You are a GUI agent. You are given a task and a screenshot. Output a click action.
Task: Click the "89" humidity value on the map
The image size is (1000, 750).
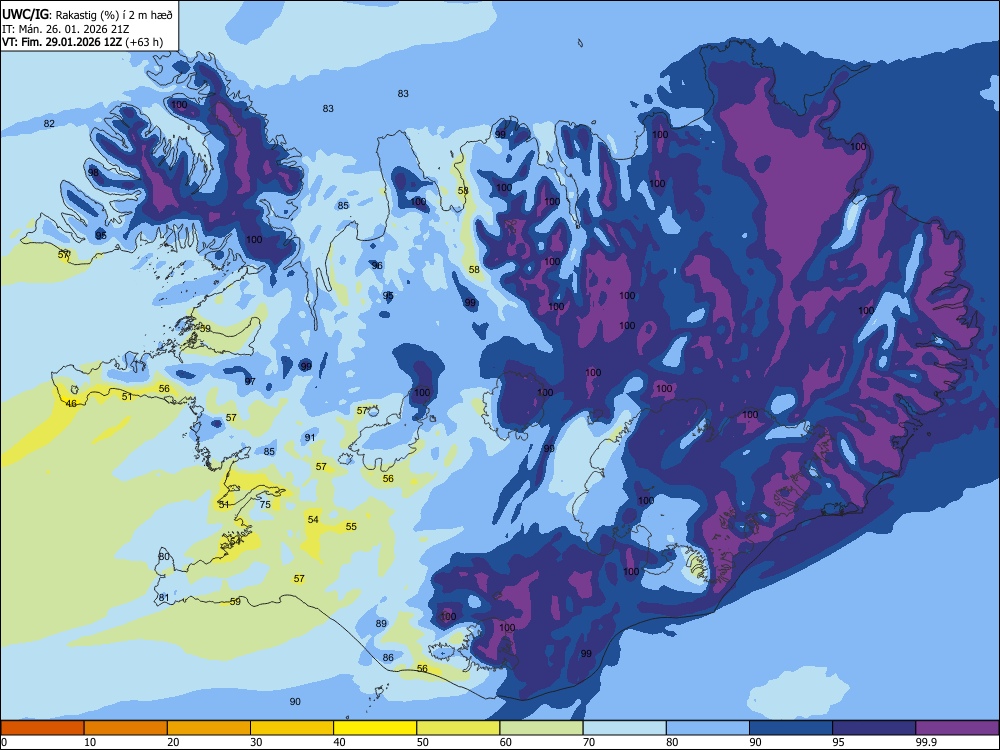pyautogui.click(x=381, y=624)
